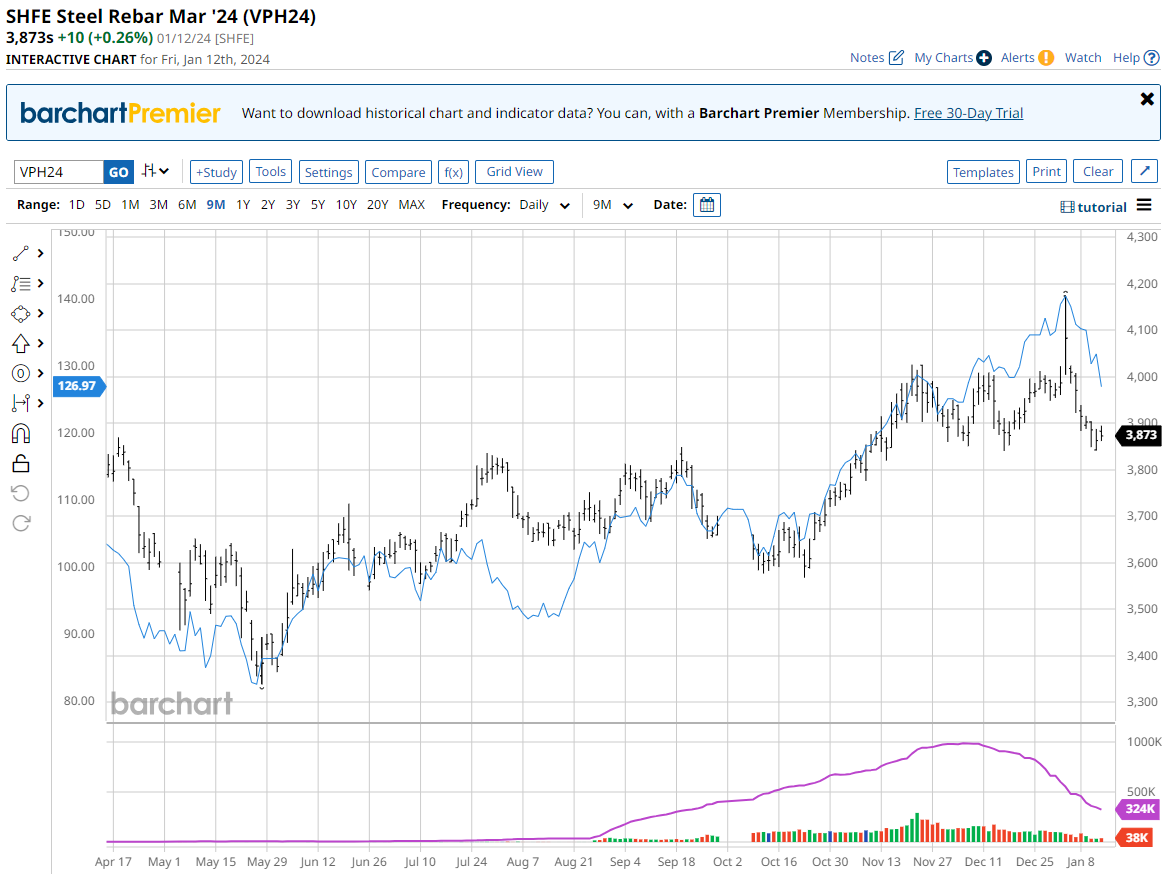
Task: Select the 1Y range option
Action: tap(243, 205)
